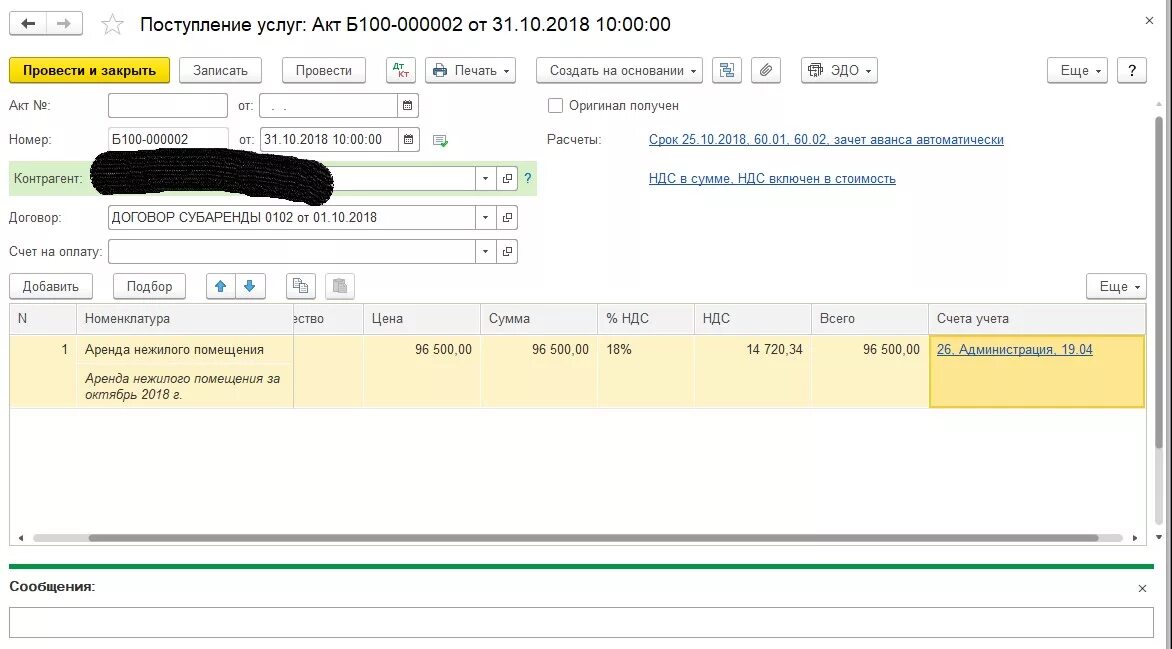
Task: Focus the Акт № input field
Action: (x=167, y=105)
